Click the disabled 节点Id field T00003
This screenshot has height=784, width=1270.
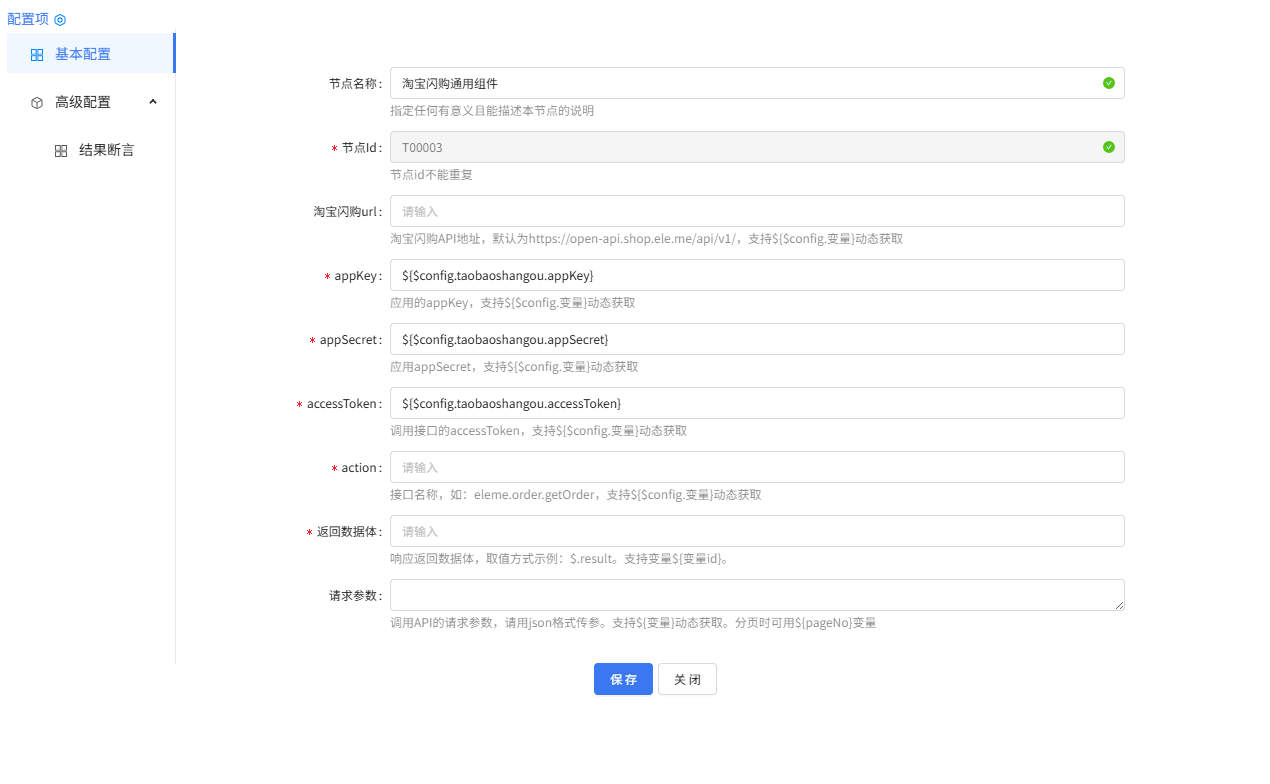[x=757, y=147]
